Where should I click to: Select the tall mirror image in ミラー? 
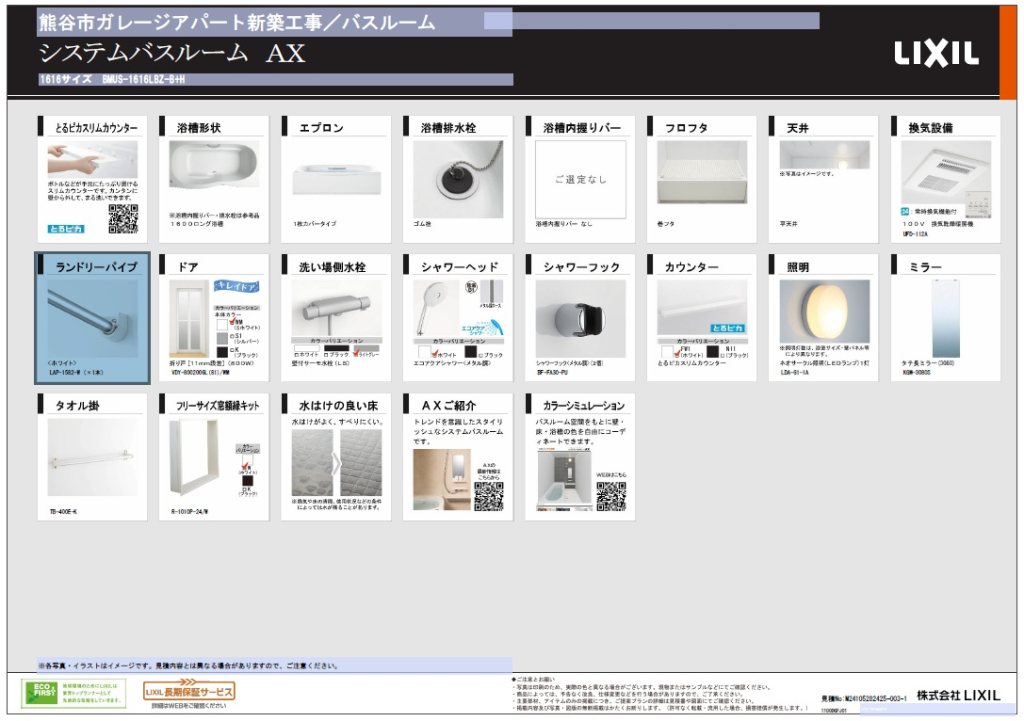(x=946, y=318)
